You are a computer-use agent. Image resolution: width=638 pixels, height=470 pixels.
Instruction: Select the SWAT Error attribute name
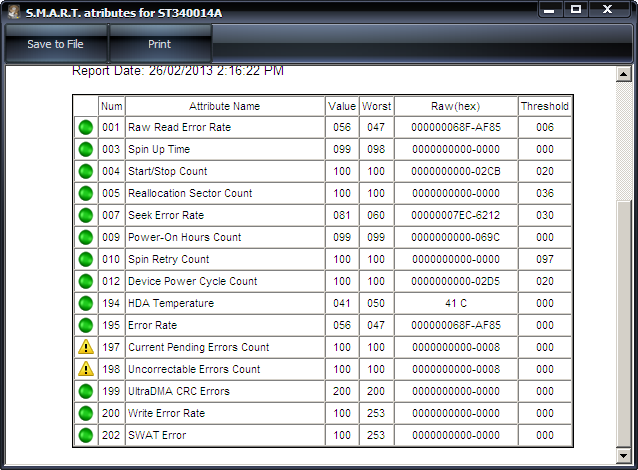click(x=157, y=435)
